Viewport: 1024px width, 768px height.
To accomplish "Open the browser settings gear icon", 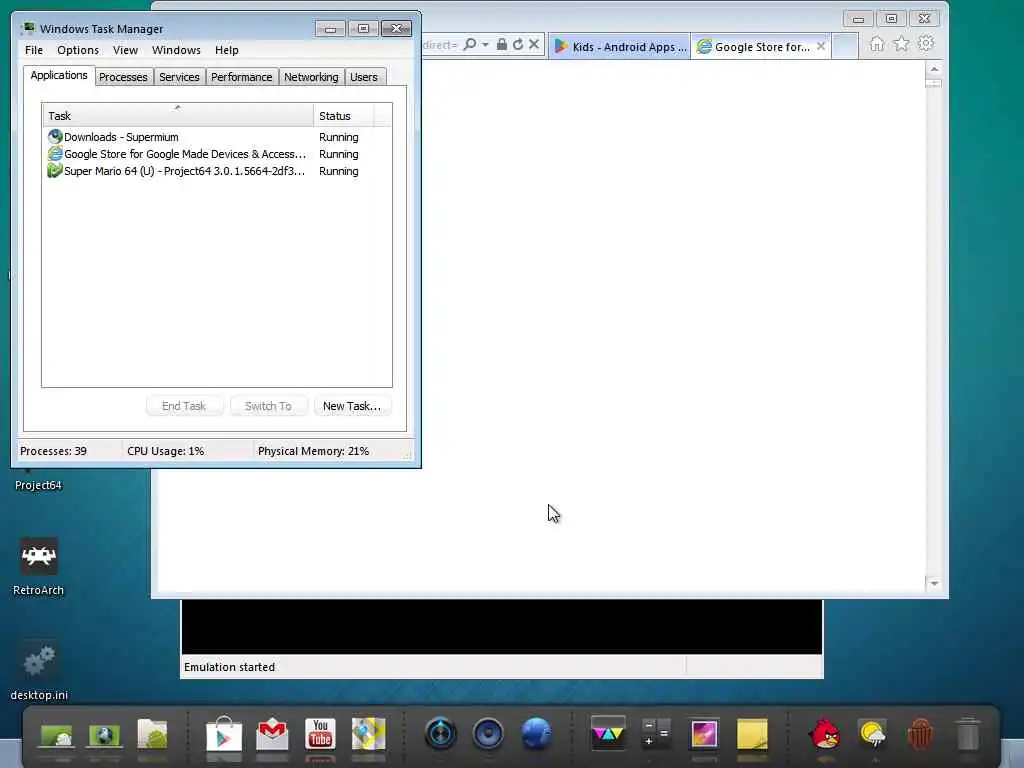I will (926, 44).
